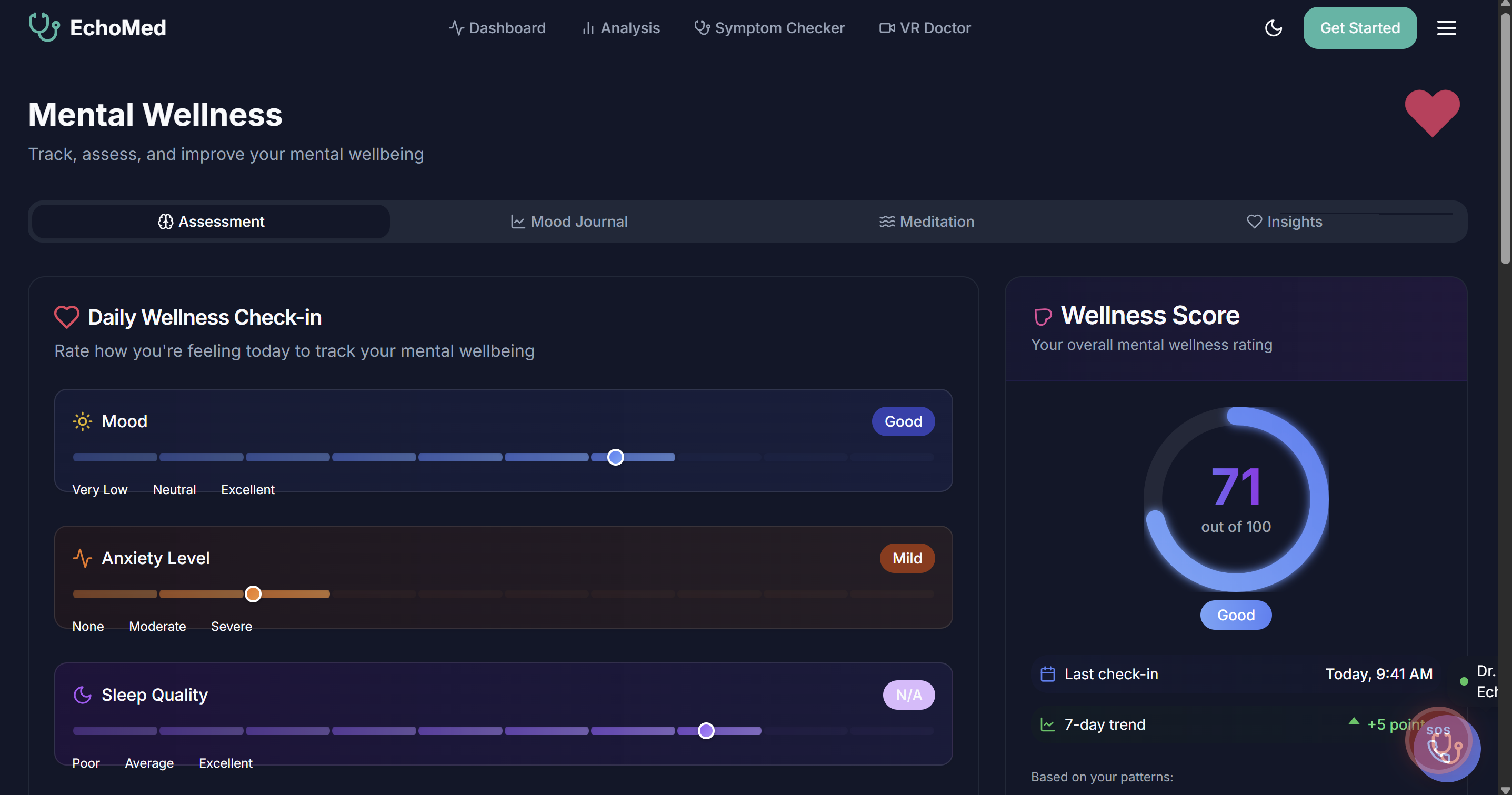Click the Sleep Quality slider handle
Screen dimensions: 1512x795
click(x=706, y=730)
